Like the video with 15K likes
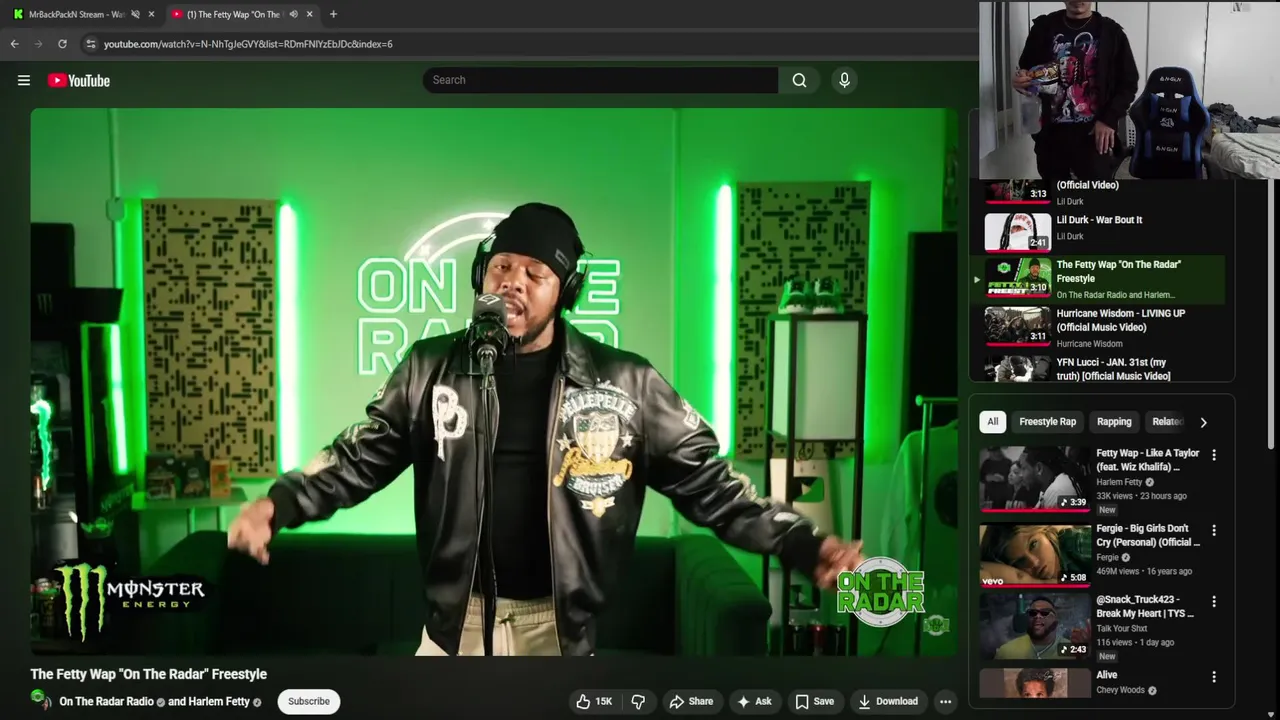The image size is (1280, 720). point(594,701)
